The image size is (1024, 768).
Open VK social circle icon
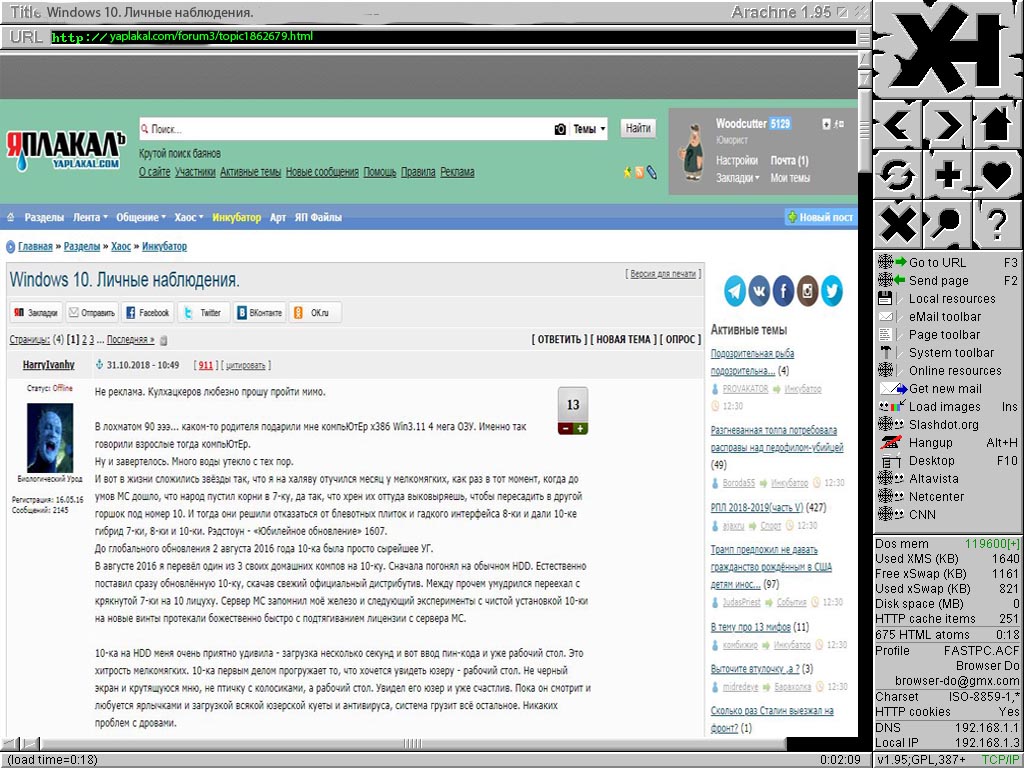759,291
